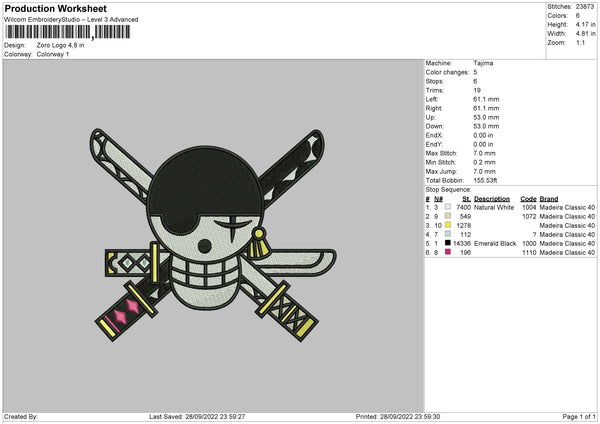Viewport: 600px width, 424px height.
Task: Click the beige swatch for code 1072
Action: click(447, 216)
